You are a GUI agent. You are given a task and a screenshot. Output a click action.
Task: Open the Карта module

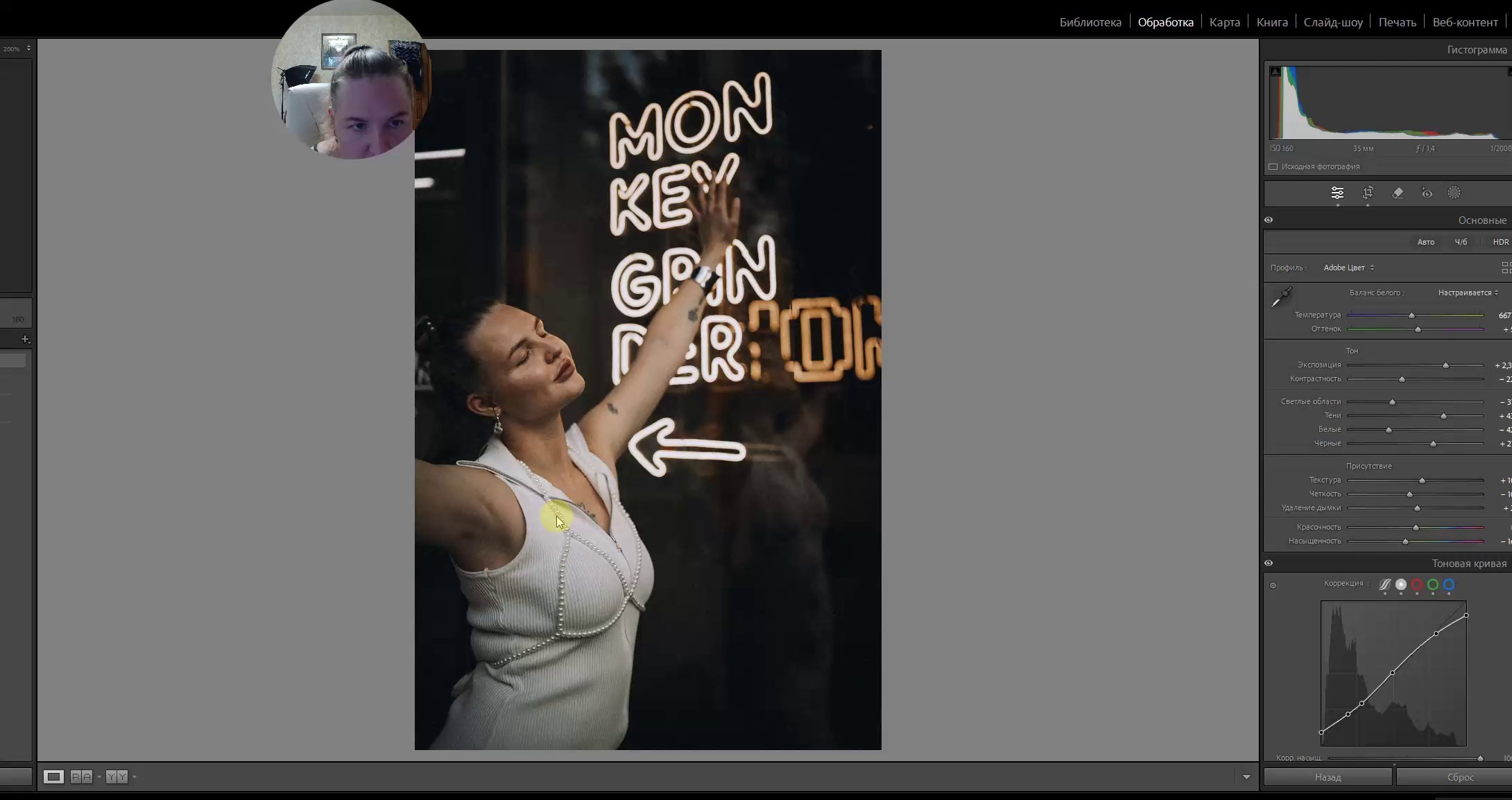pos(1225,22)
